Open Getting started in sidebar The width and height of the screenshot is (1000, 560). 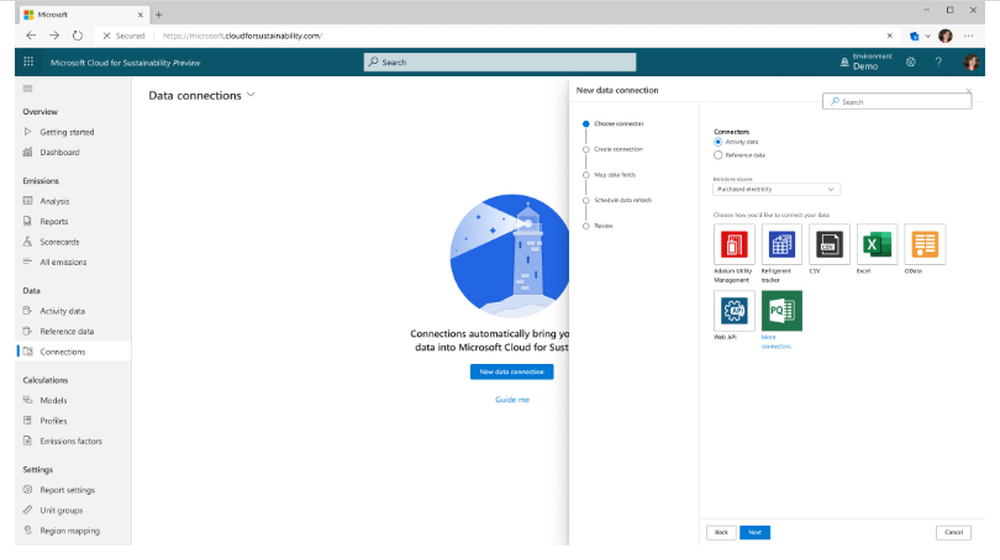tap(66, 132)
